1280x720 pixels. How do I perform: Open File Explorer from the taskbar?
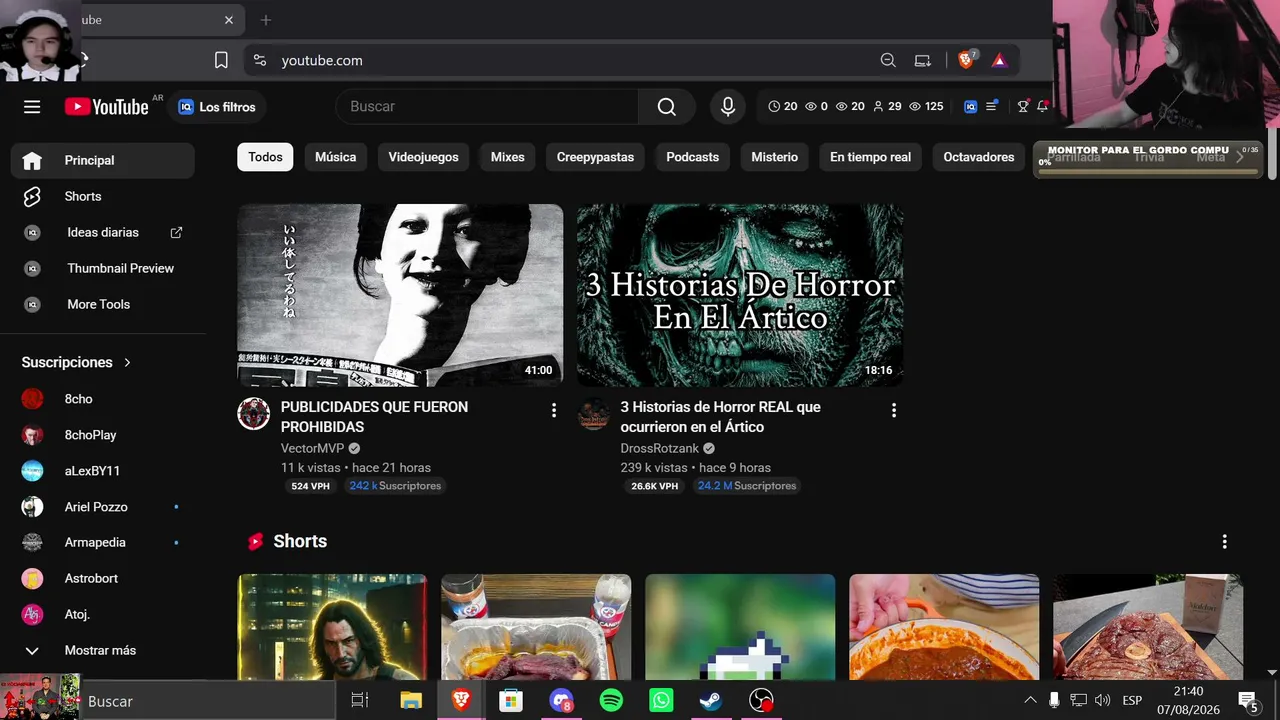tap(411, 701)
